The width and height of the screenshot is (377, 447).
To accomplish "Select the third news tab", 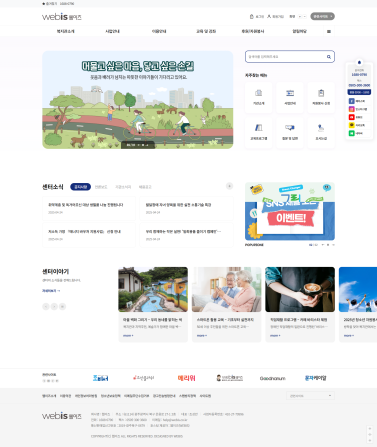I will coord(123,187).
